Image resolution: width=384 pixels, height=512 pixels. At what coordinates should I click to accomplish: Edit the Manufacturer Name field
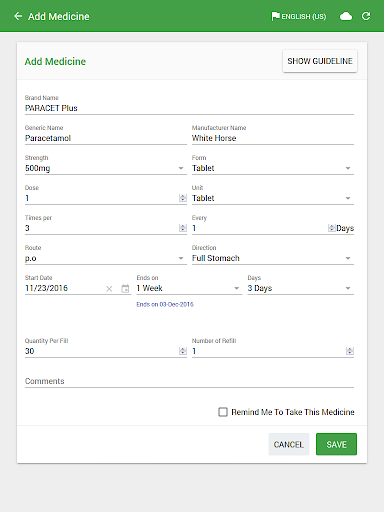point(273,138)
